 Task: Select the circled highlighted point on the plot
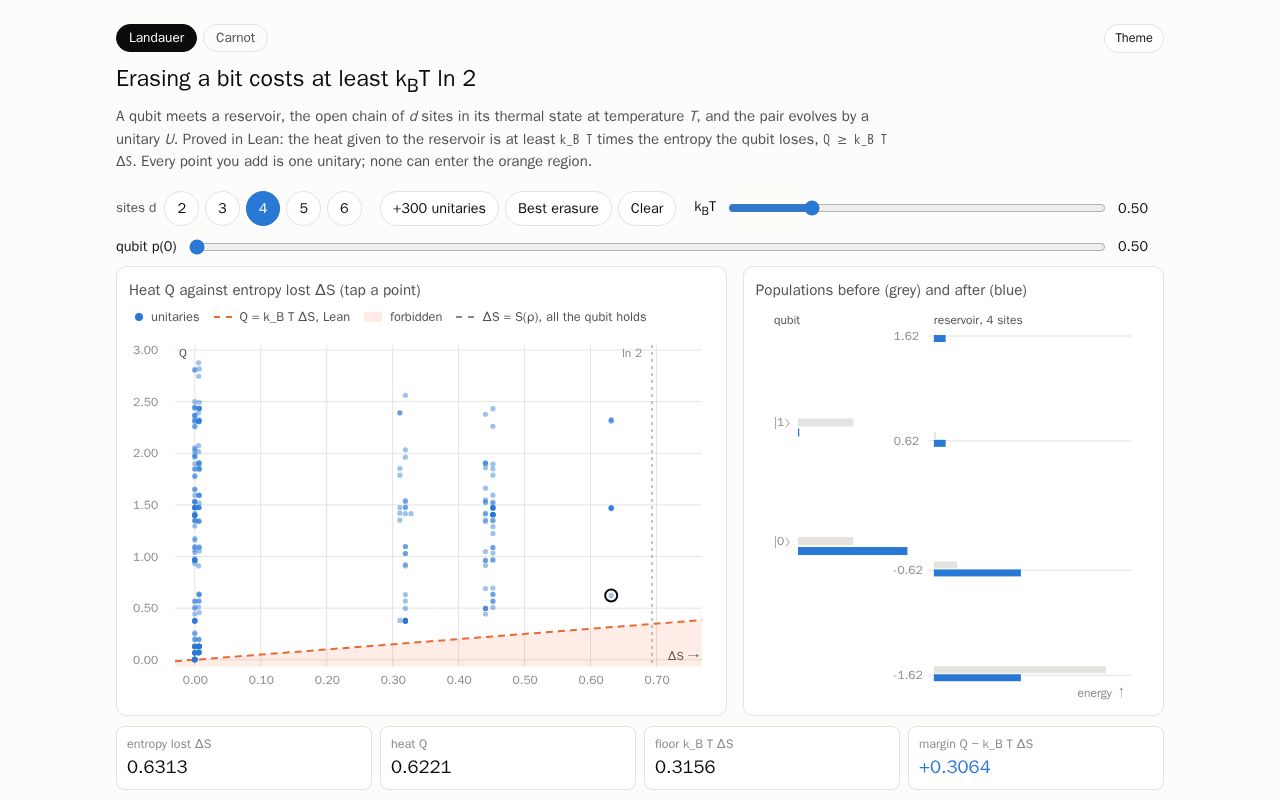[x=611, y=595]
